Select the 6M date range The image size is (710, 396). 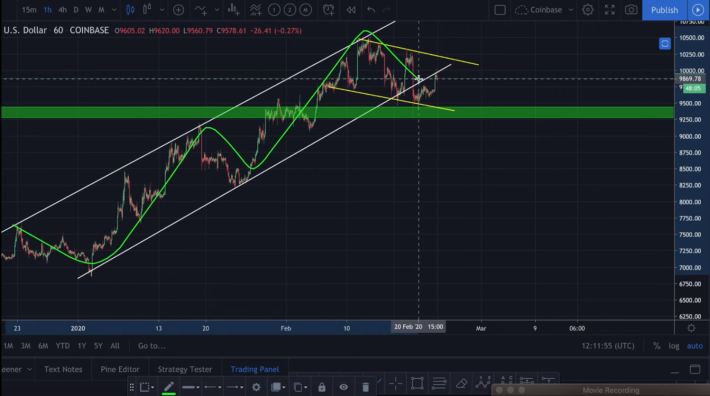43,346
